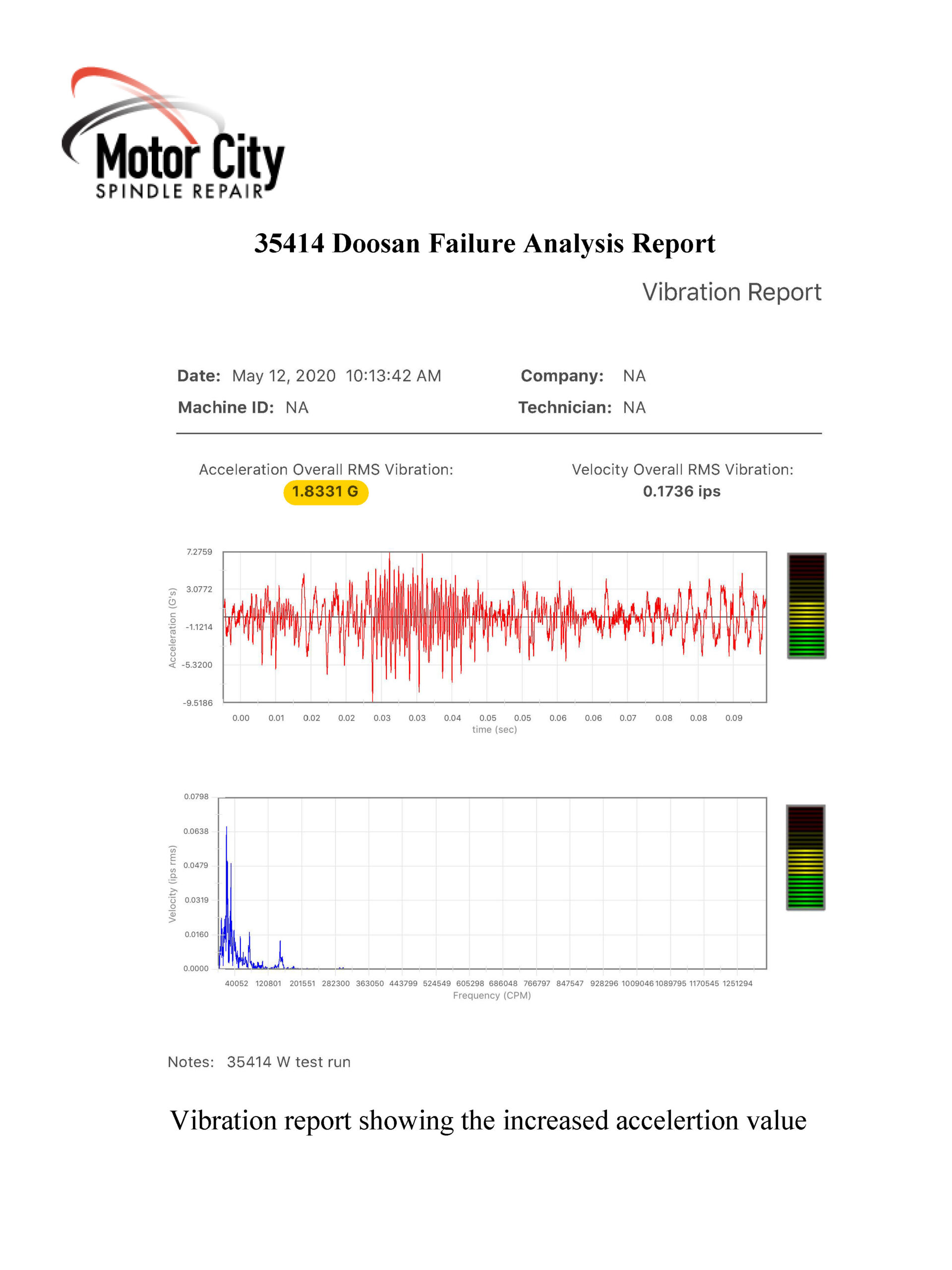Click 'Acceleration Overall RMS Vibration:' label
This screenshot has width=952, height=1270.
(326, 470)
